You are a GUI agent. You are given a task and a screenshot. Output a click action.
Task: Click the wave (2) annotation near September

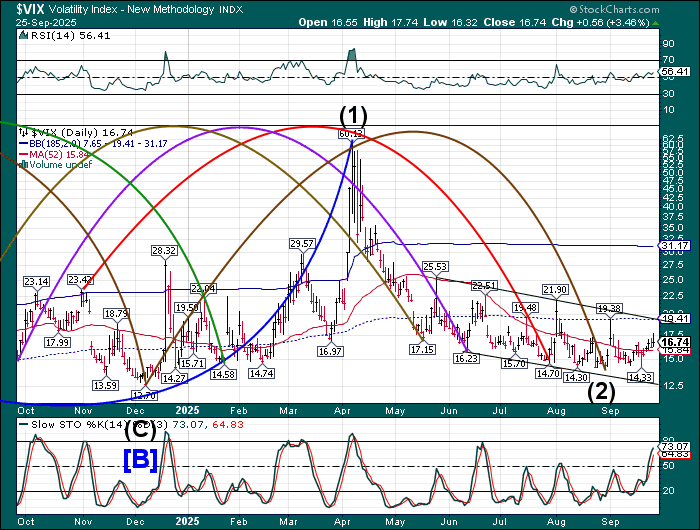(600, 389)
